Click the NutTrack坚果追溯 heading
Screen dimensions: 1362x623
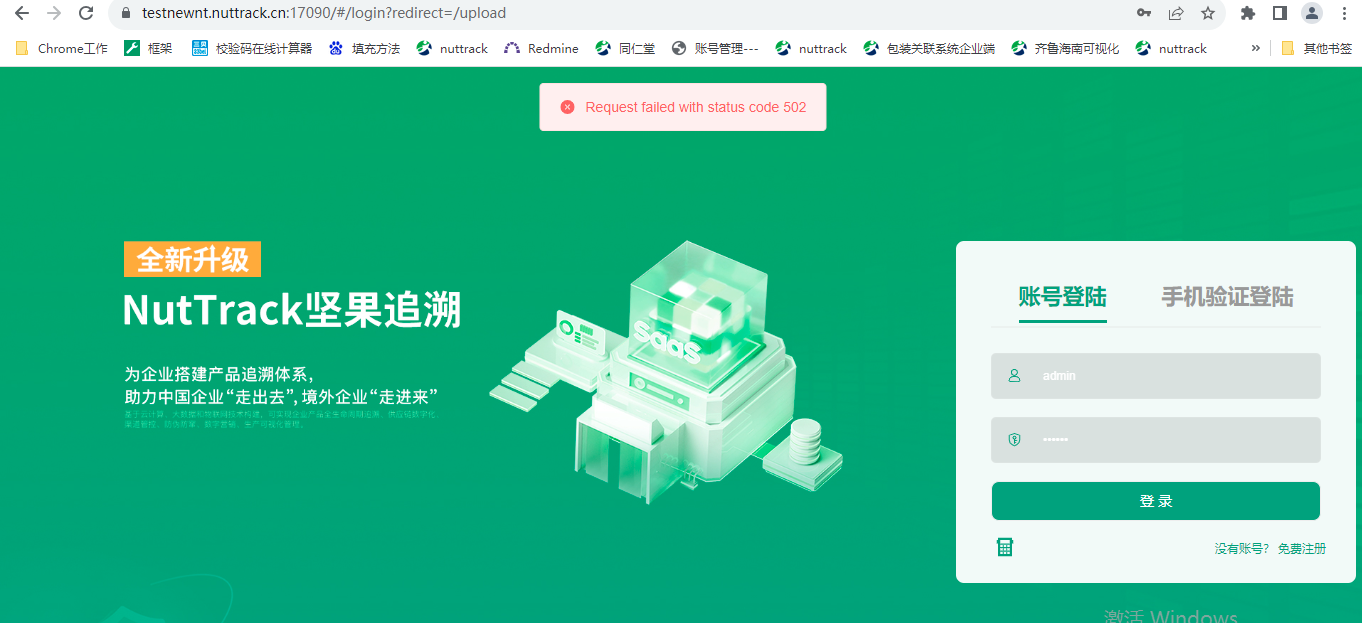tap(292, 310)
